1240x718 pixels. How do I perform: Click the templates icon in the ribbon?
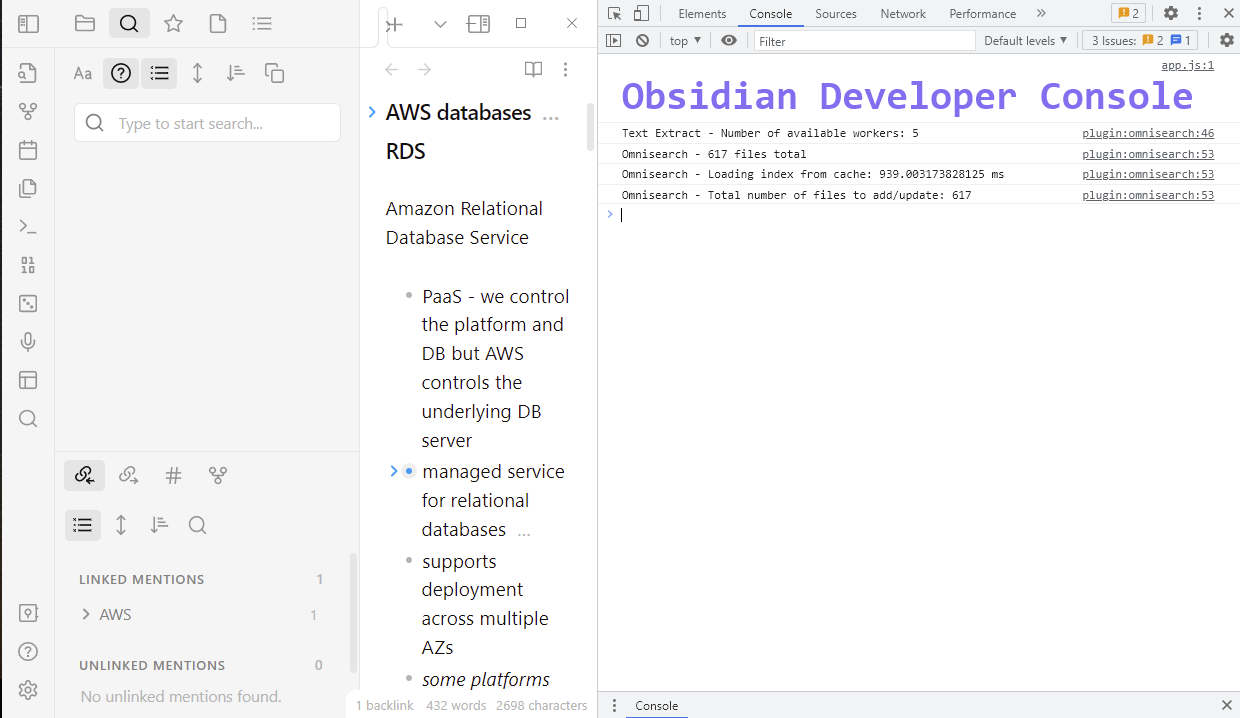[x=28, y=188]
